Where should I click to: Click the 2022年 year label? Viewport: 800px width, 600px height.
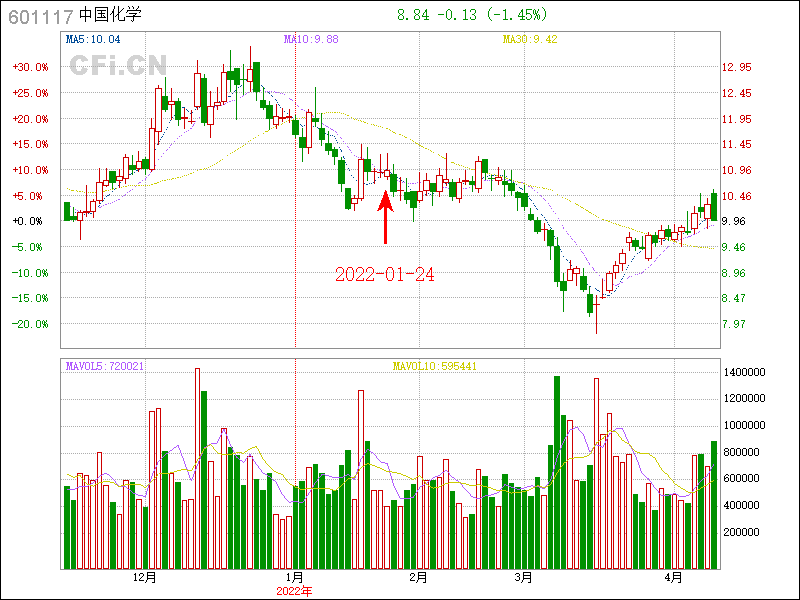coord(294,590)
